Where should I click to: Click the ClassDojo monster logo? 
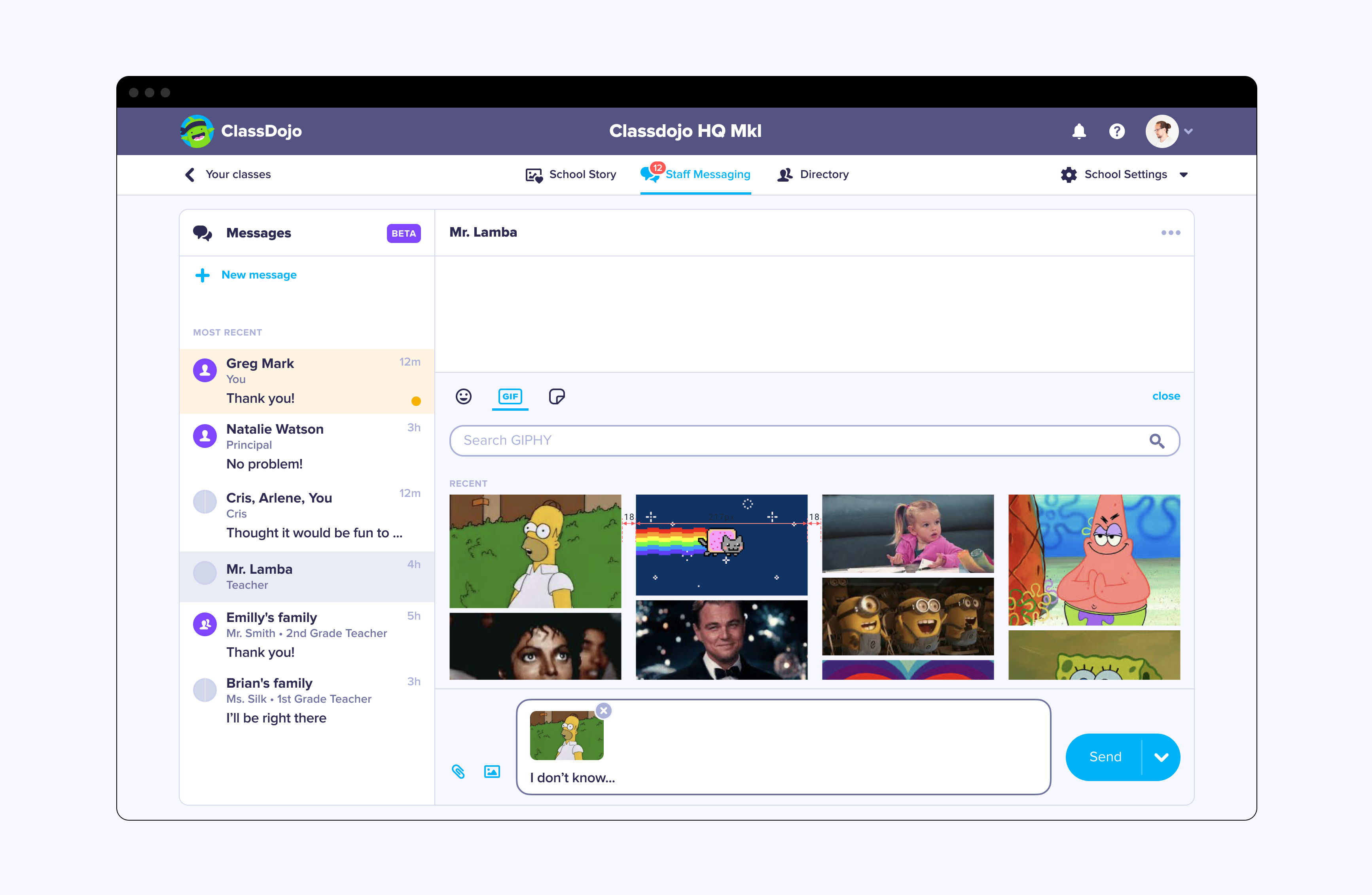click(197, 131)
